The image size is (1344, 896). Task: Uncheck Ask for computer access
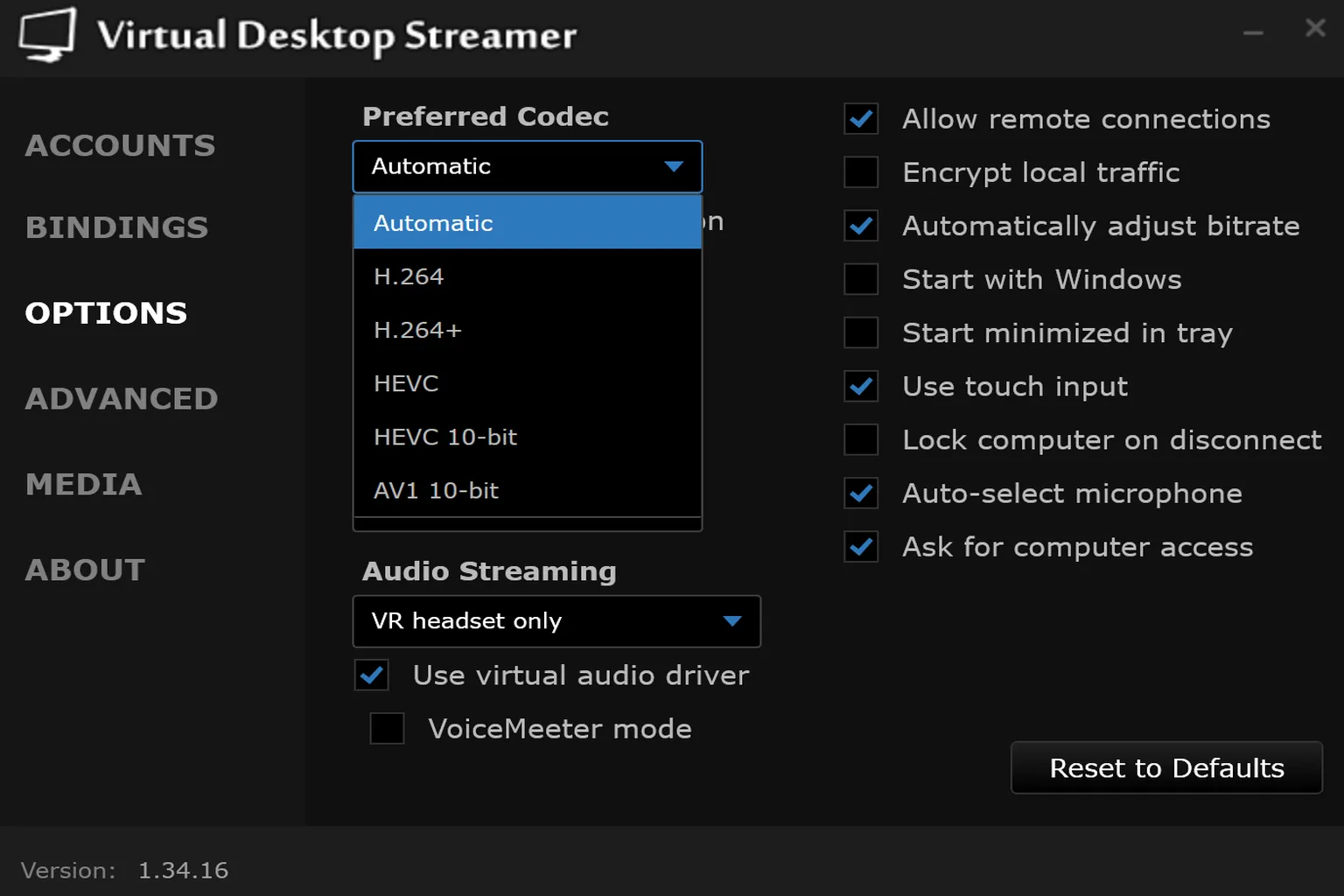click(x=861, y=547)
